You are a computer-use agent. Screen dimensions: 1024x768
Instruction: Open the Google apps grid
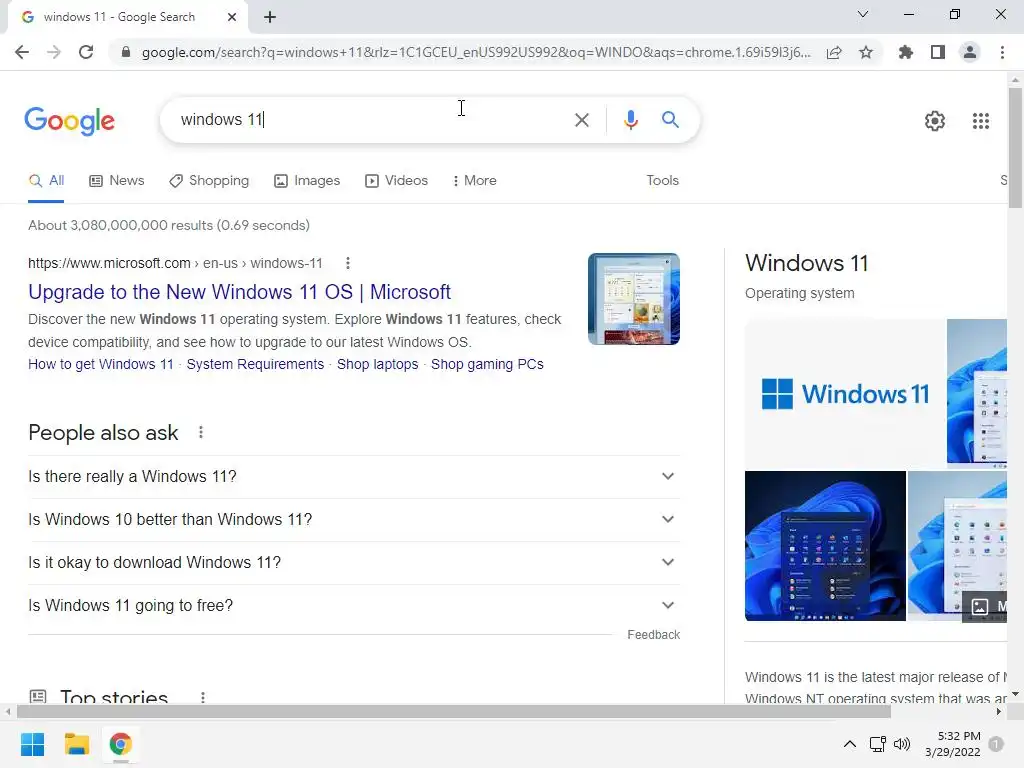(981, 121)
